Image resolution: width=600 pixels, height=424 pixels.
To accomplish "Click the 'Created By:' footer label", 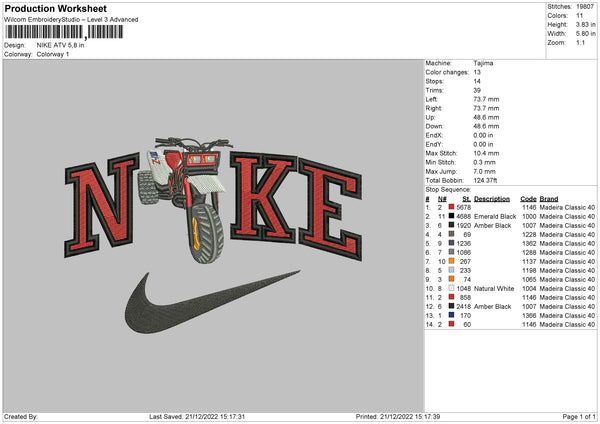I will (x=21, y=417).
